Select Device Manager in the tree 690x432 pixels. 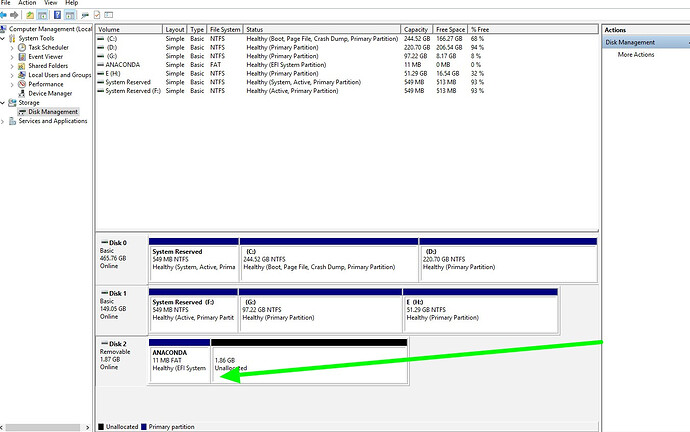[x=50, y=94]
